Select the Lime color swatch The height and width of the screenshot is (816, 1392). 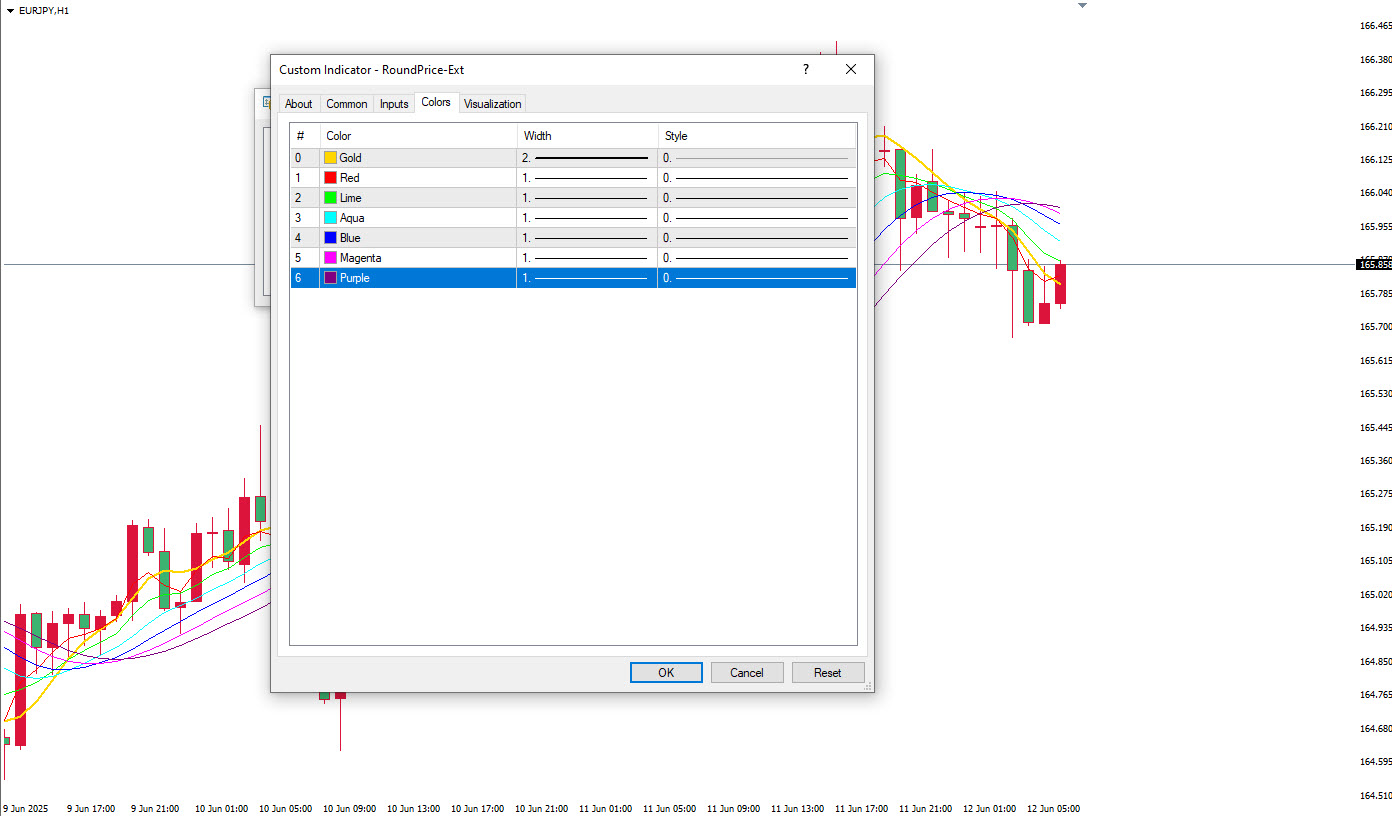point(330,198)
